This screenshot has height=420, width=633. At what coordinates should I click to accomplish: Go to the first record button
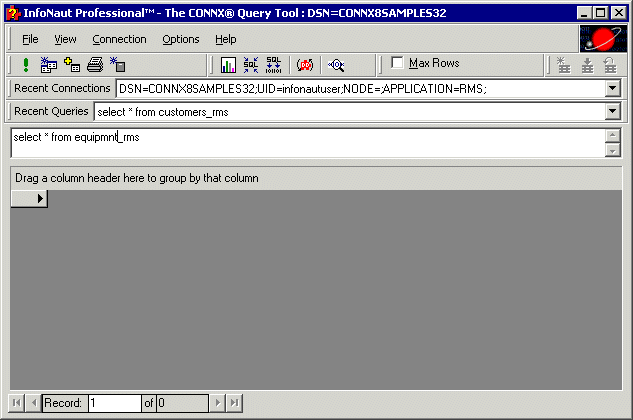pos(17,403)
